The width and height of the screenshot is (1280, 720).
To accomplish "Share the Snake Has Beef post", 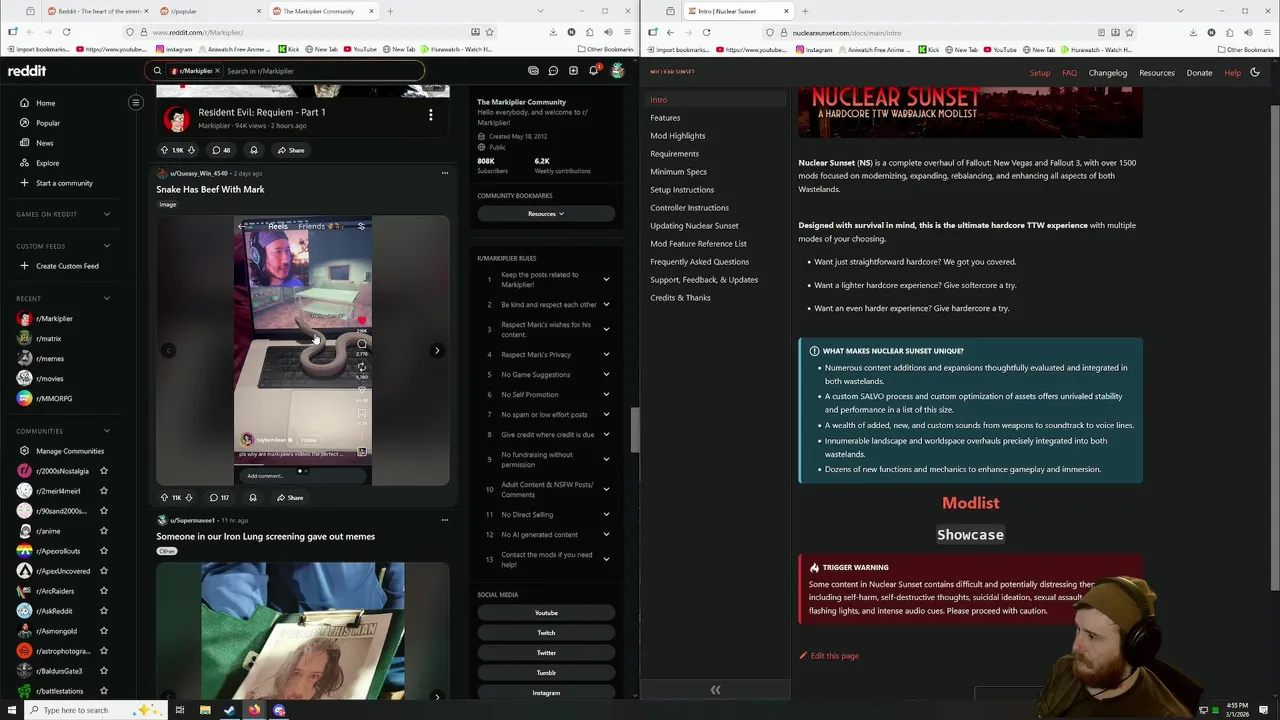I will [x=290, y=497].
